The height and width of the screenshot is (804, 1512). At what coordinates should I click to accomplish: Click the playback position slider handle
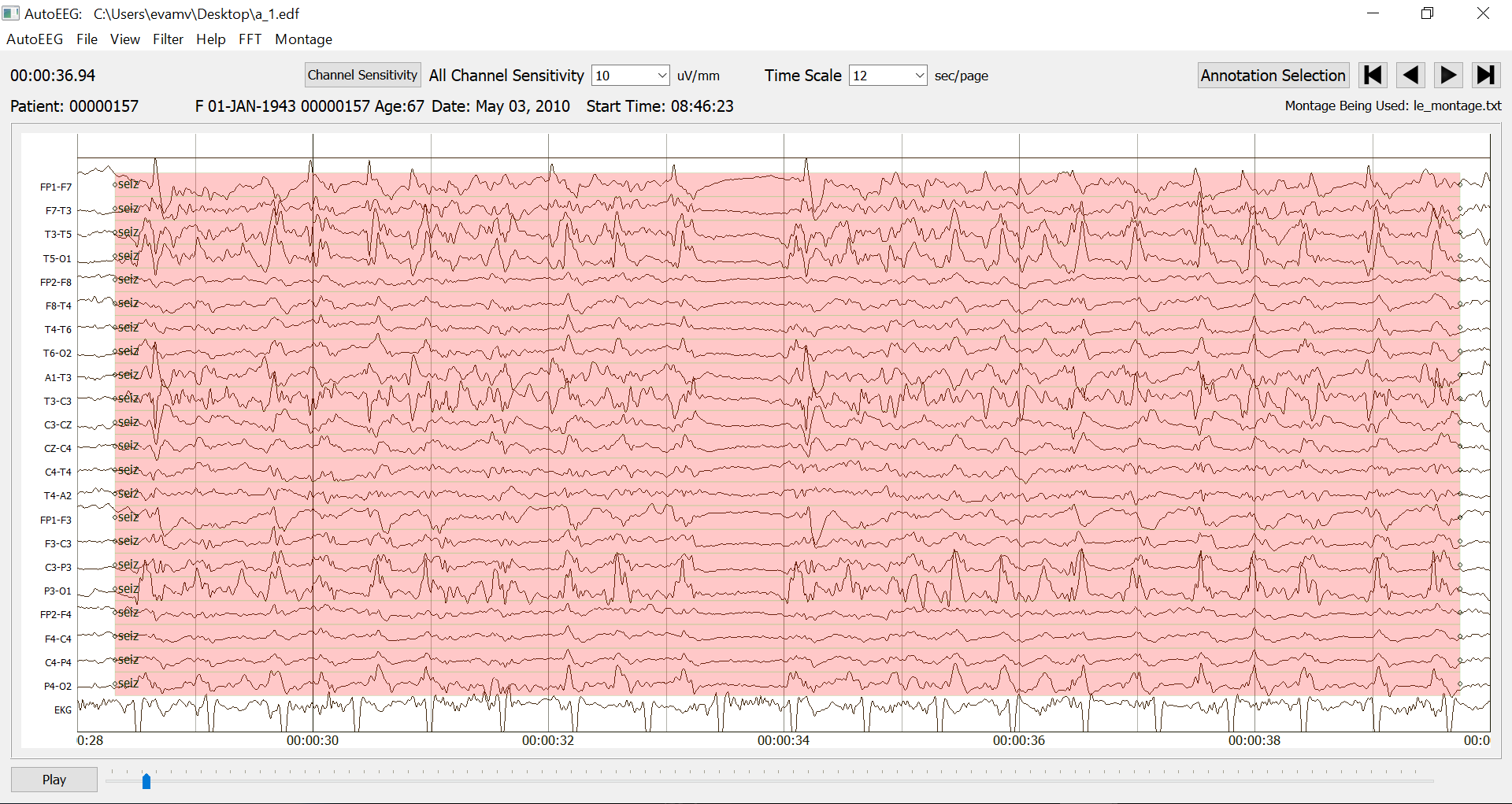(x=146, y=780)
